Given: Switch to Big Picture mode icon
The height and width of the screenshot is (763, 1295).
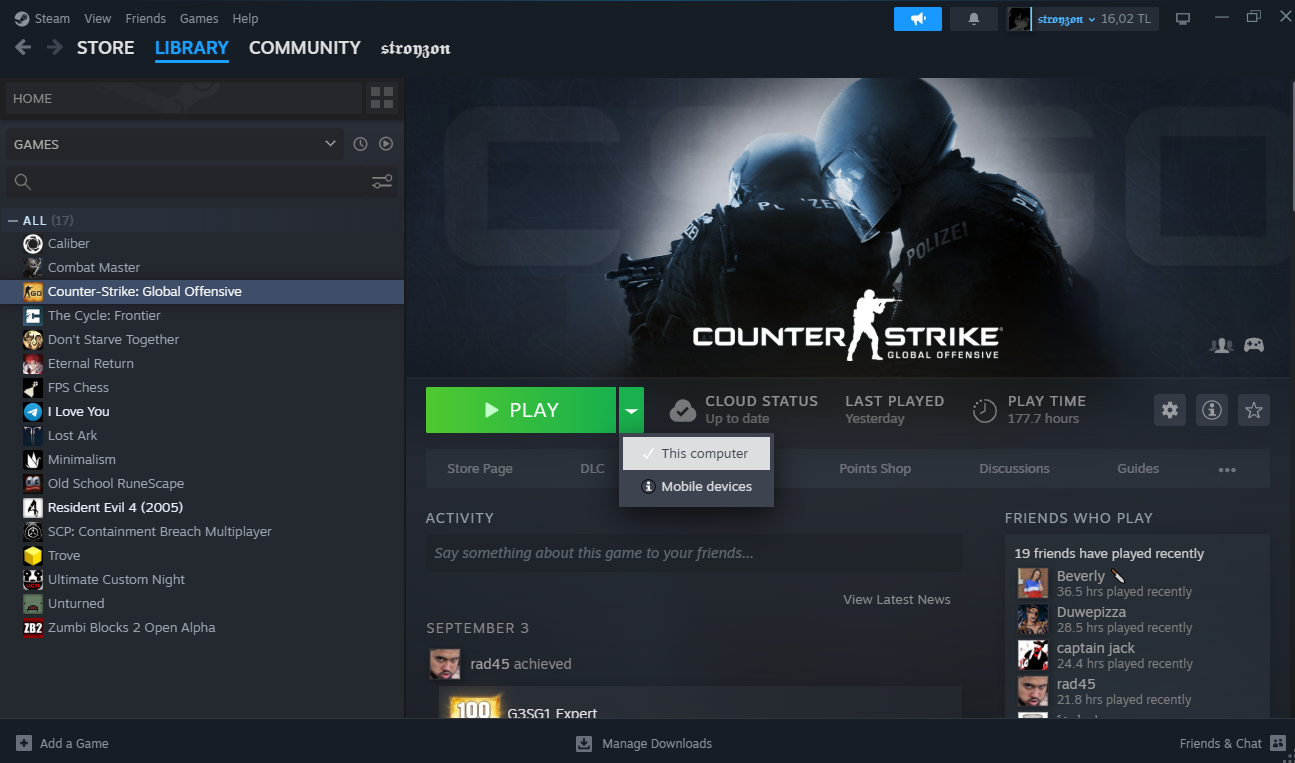Looking at the screenshot, I should point(1183,19).
